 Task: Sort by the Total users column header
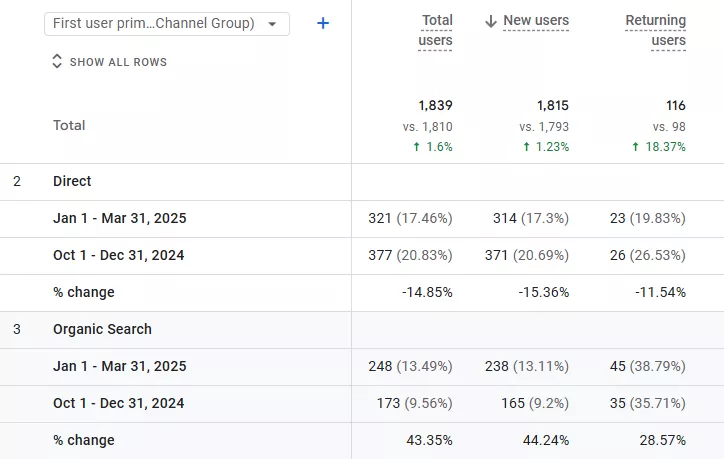pos(435,30)
